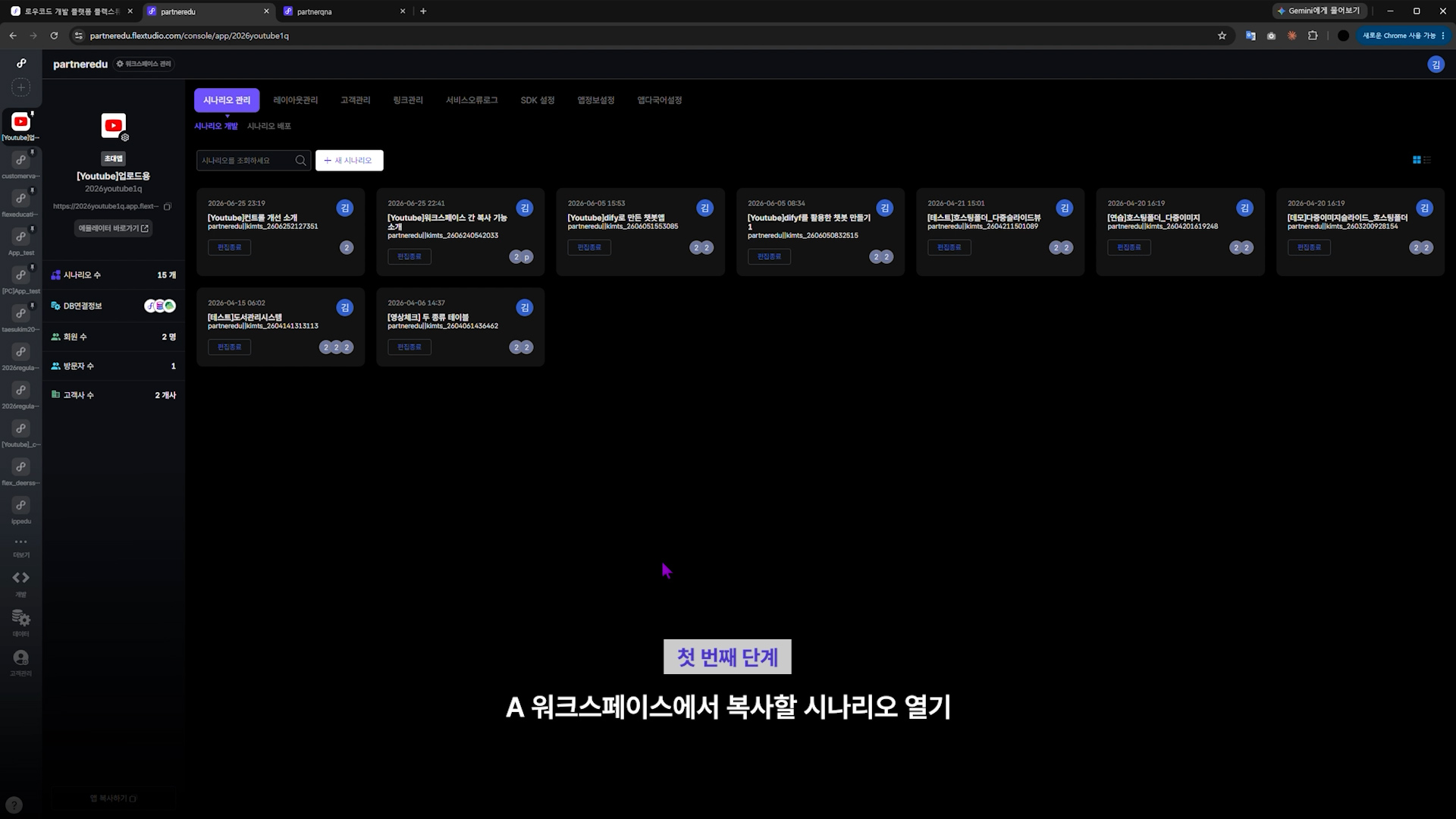Open the [Youtube]컨트롤 개선 소개 scenario card
The image size is (1456, 819).
tap(281, 231)
